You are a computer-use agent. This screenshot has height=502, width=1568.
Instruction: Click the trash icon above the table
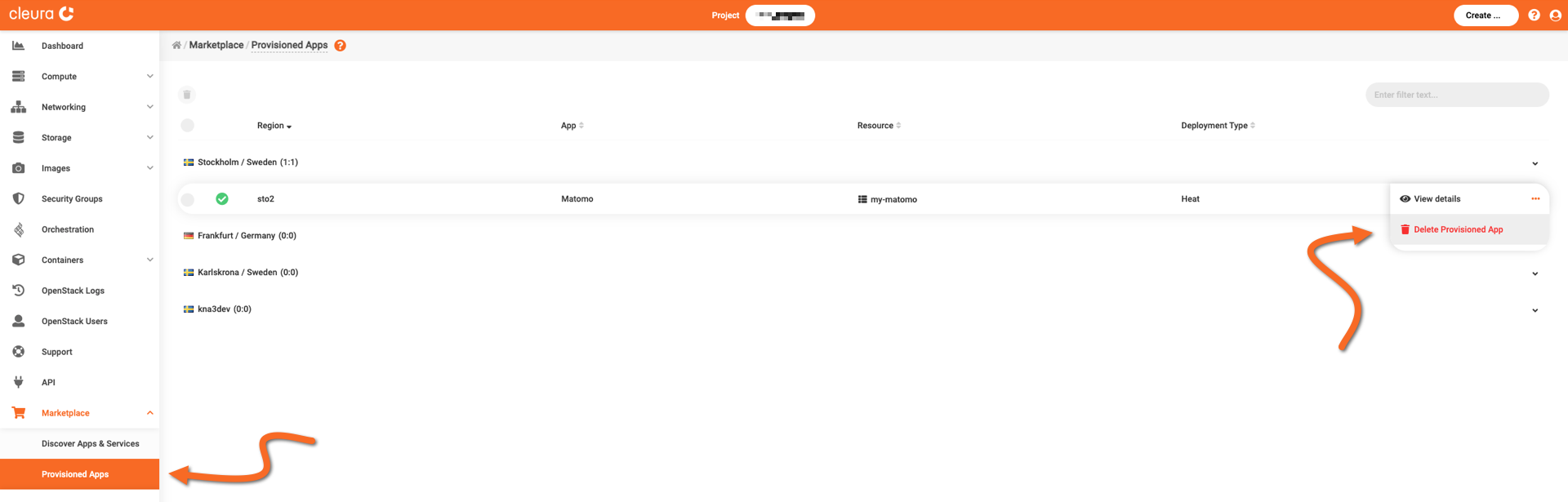(187, 95)
